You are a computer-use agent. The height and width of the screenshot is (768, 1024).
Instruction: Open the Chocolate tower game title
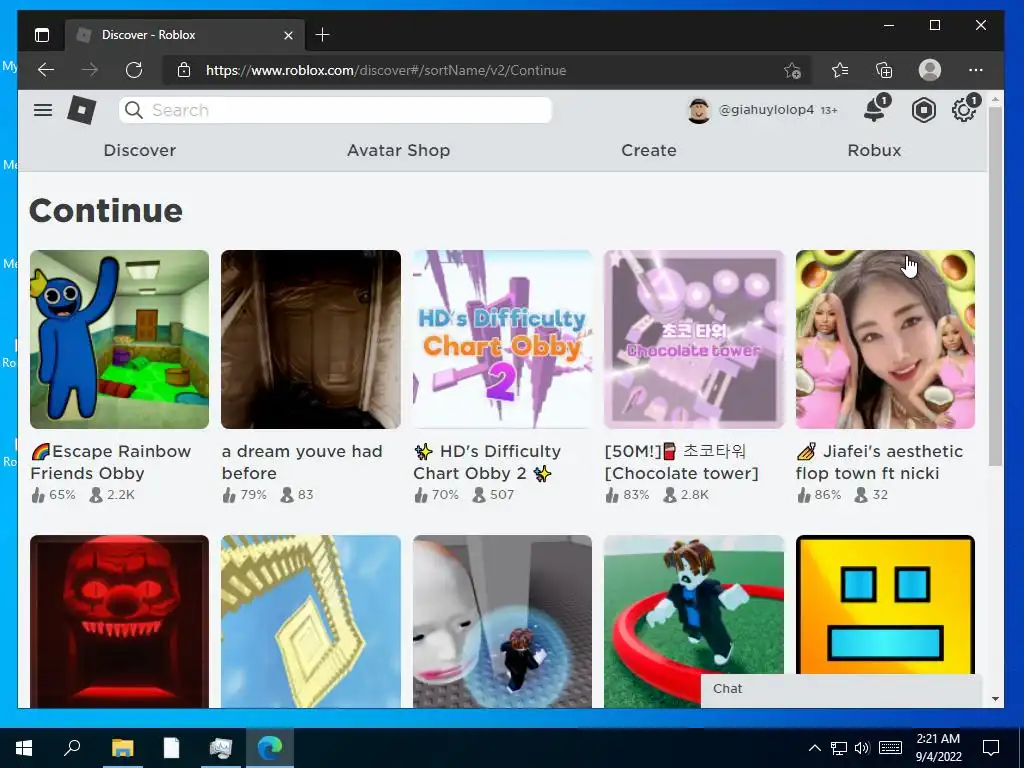tap(682, 462)
